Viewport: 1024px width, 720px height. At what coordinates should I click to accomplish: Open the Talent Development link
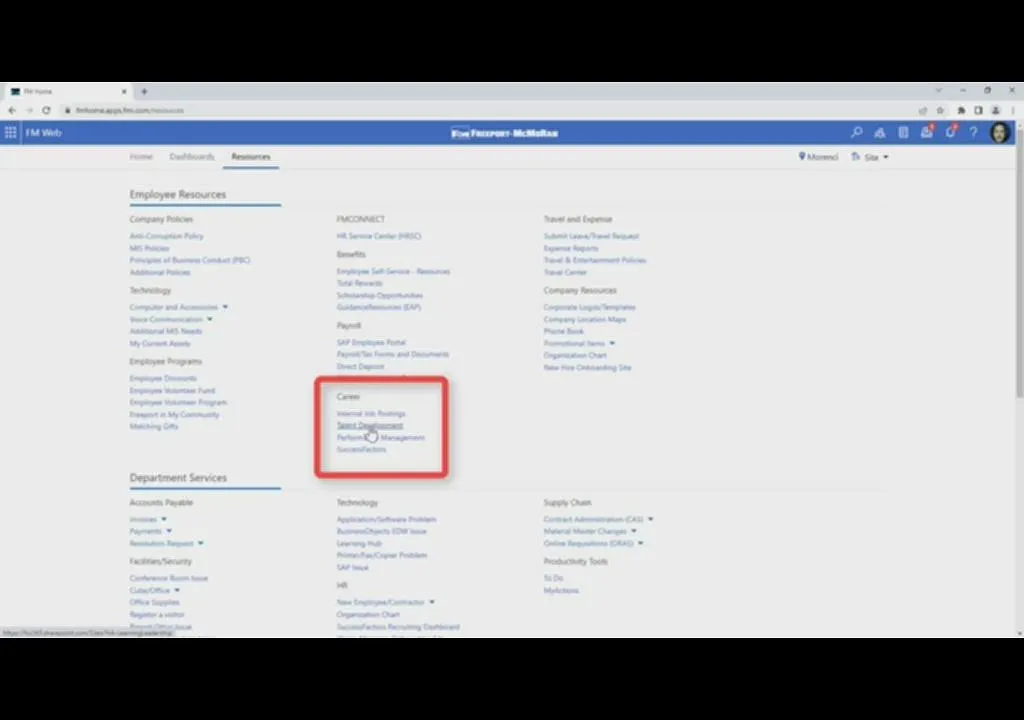pos(370,426)
